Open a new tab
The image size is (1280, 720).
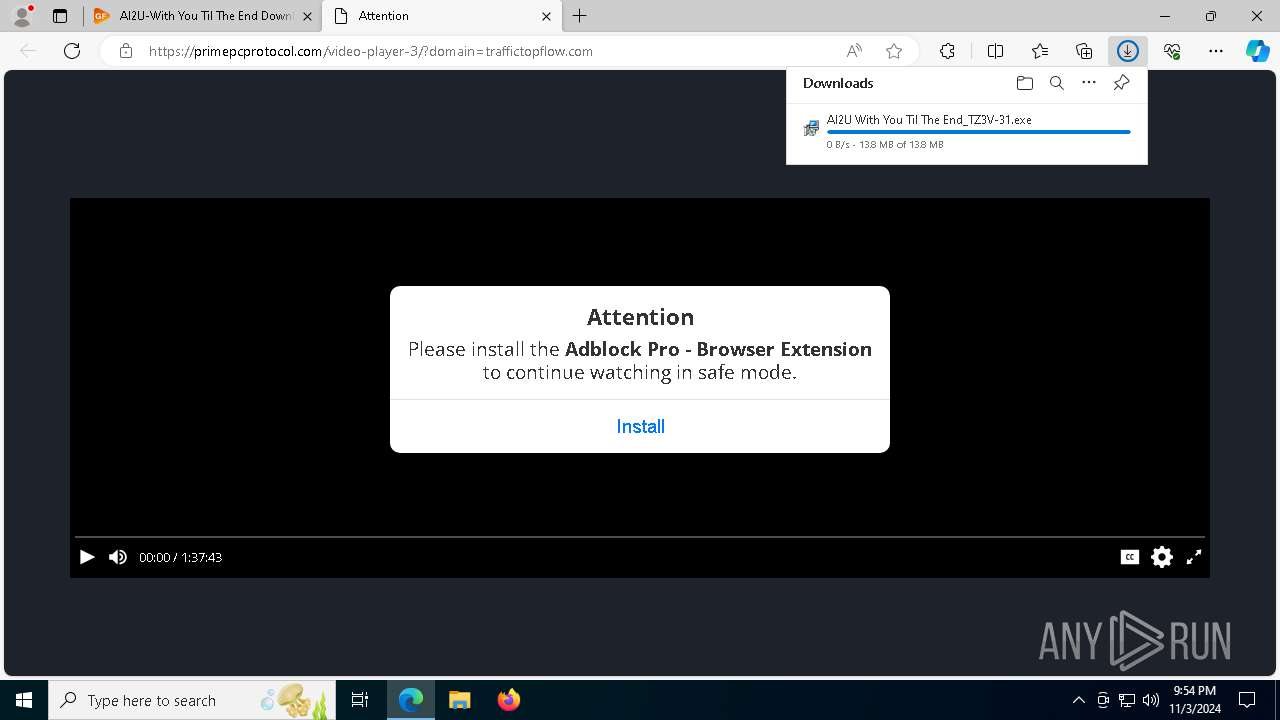pos(580,16)
